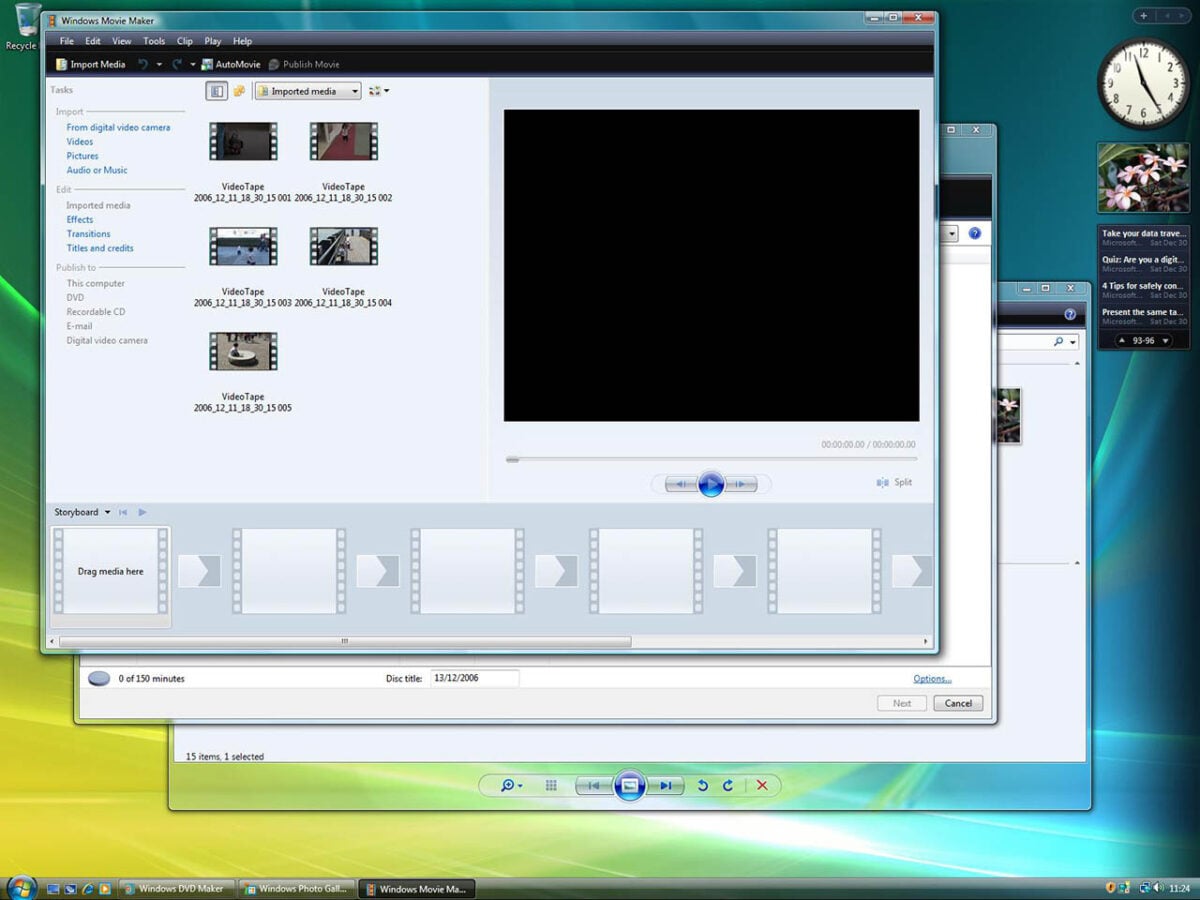Open the View menu

(x=122, y=41)
